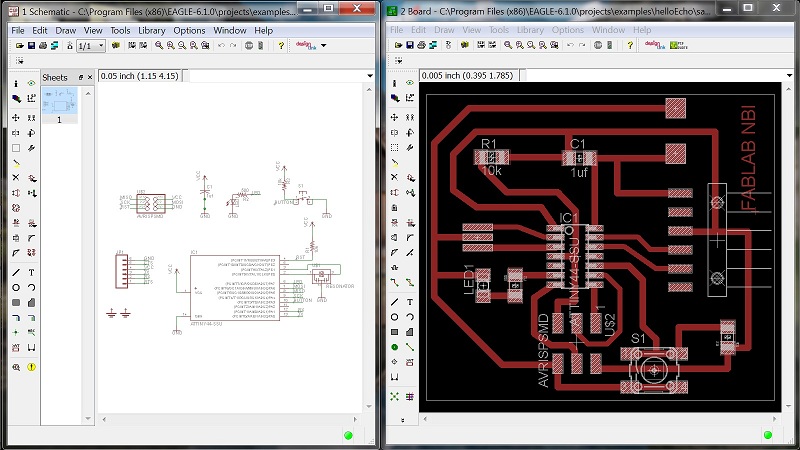Click the Info tool in Schematic toolbar

16,83
